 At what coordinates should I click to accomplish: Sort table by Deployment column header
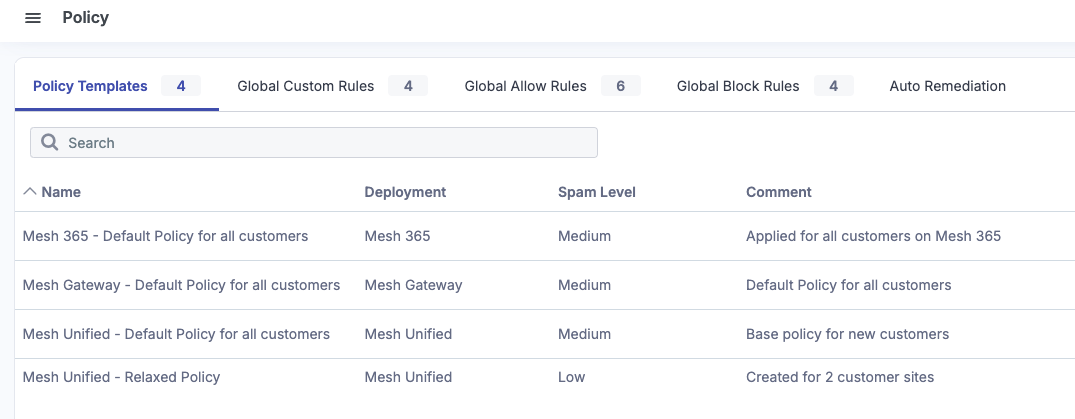pyautogui.click(x=405, y=192)
